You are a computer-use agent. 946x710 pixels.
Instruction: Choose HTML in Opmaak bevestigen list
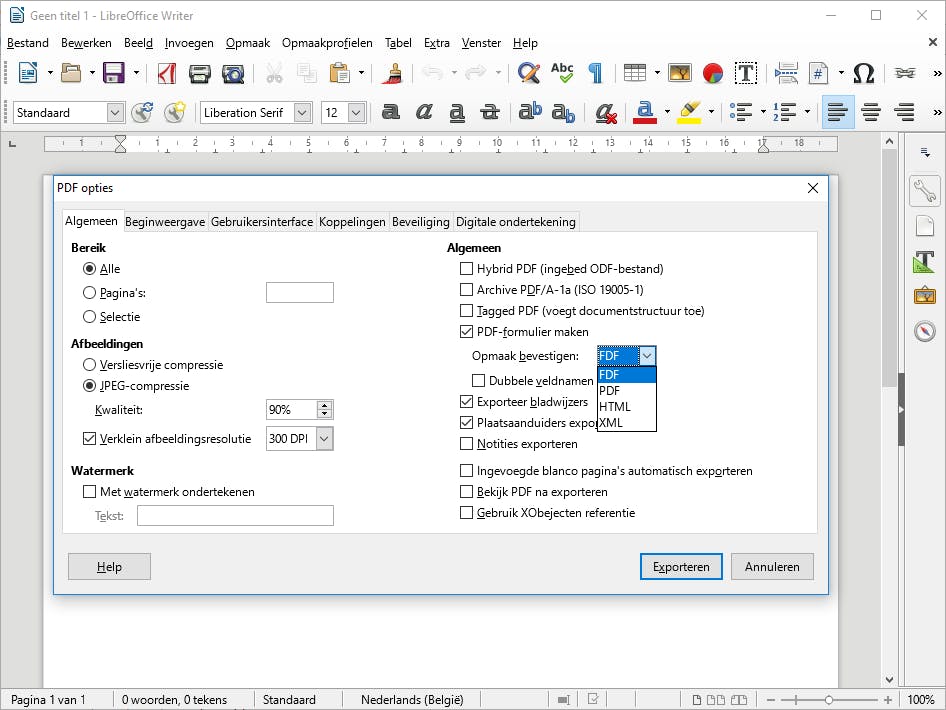626,407
